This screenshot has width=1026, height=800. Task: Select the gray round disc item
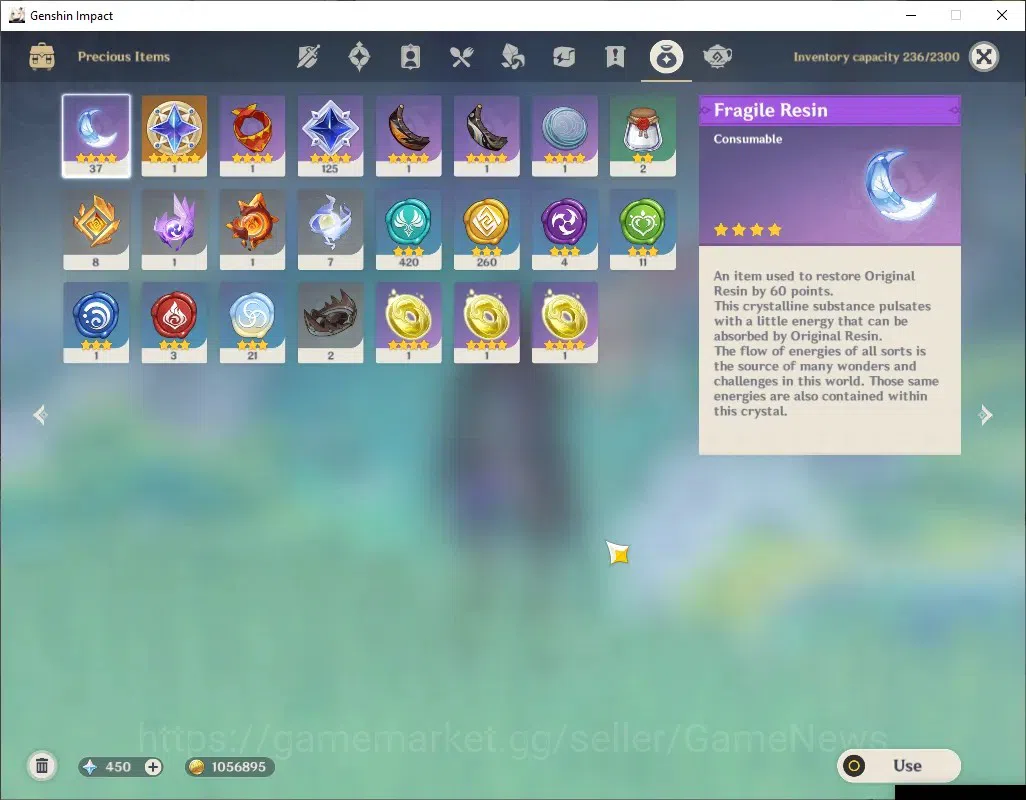pyautogui.click(x=565, y=135)
